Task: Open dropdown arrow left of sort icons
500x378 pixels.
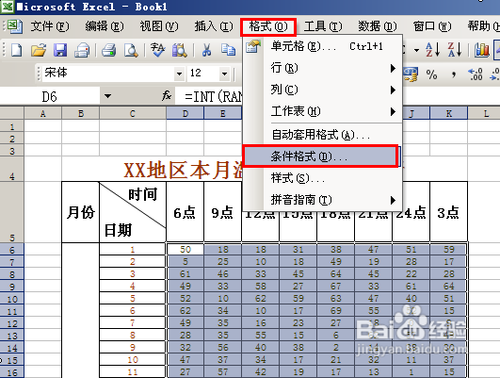Action: (x=416, y=50)
